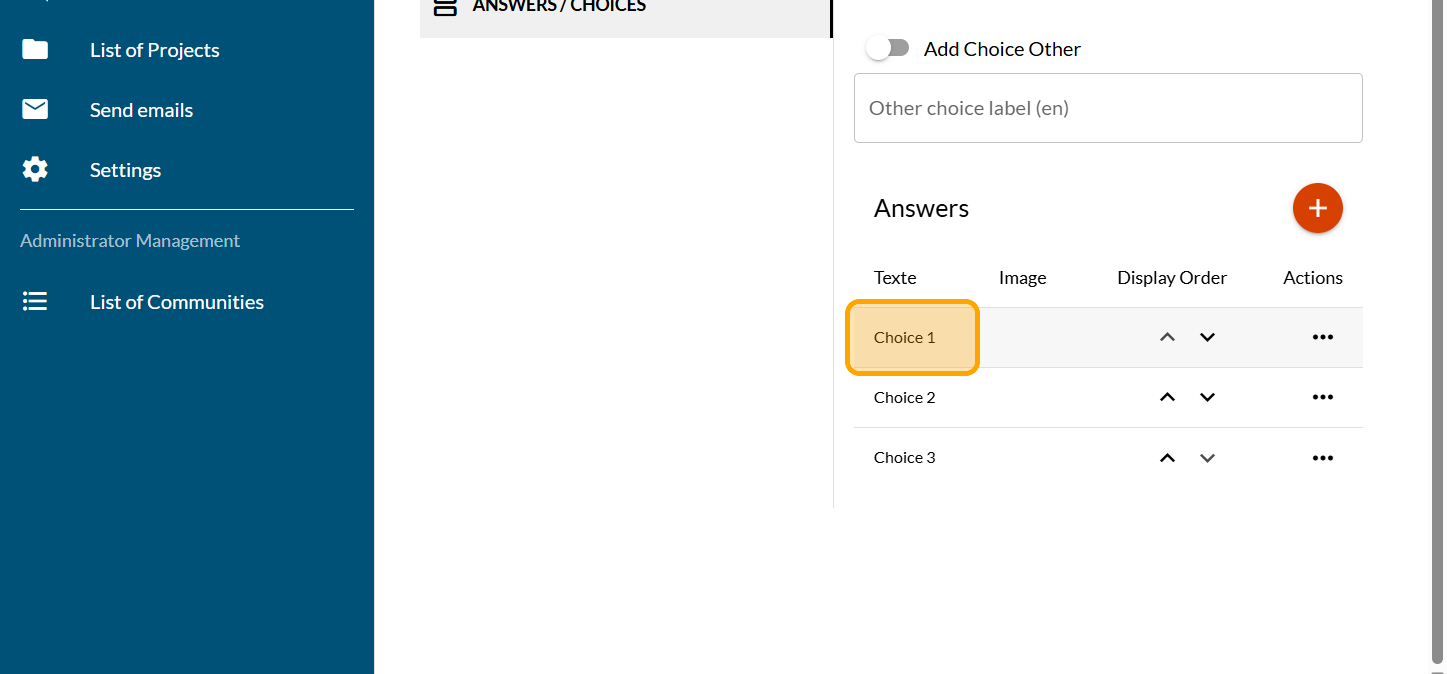Image resolution: width=1447 pixels, height=674 pixels.
Task: Open the actions menu for Choice 3
Action: [x=1322, y=458]
